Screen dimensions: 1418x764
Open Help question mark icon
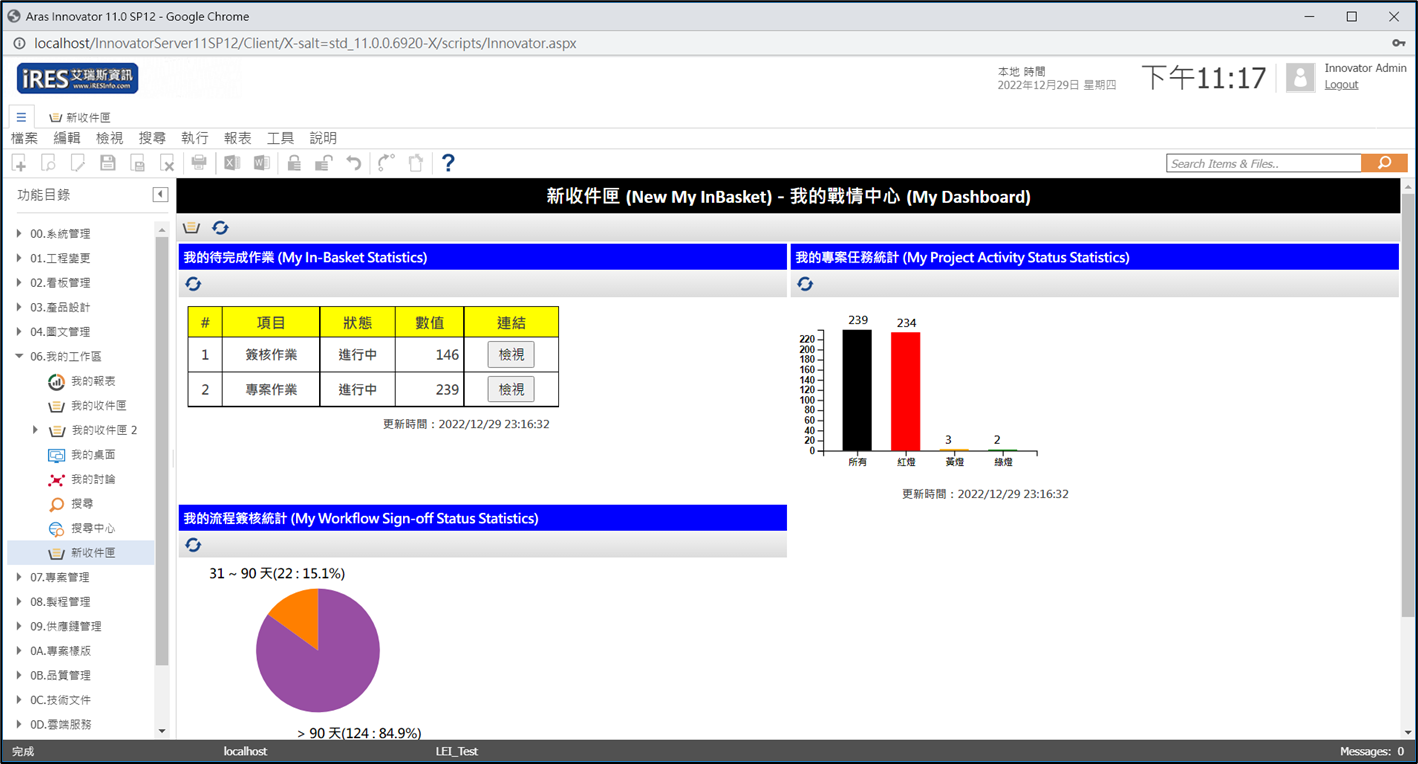pos(448,162)
